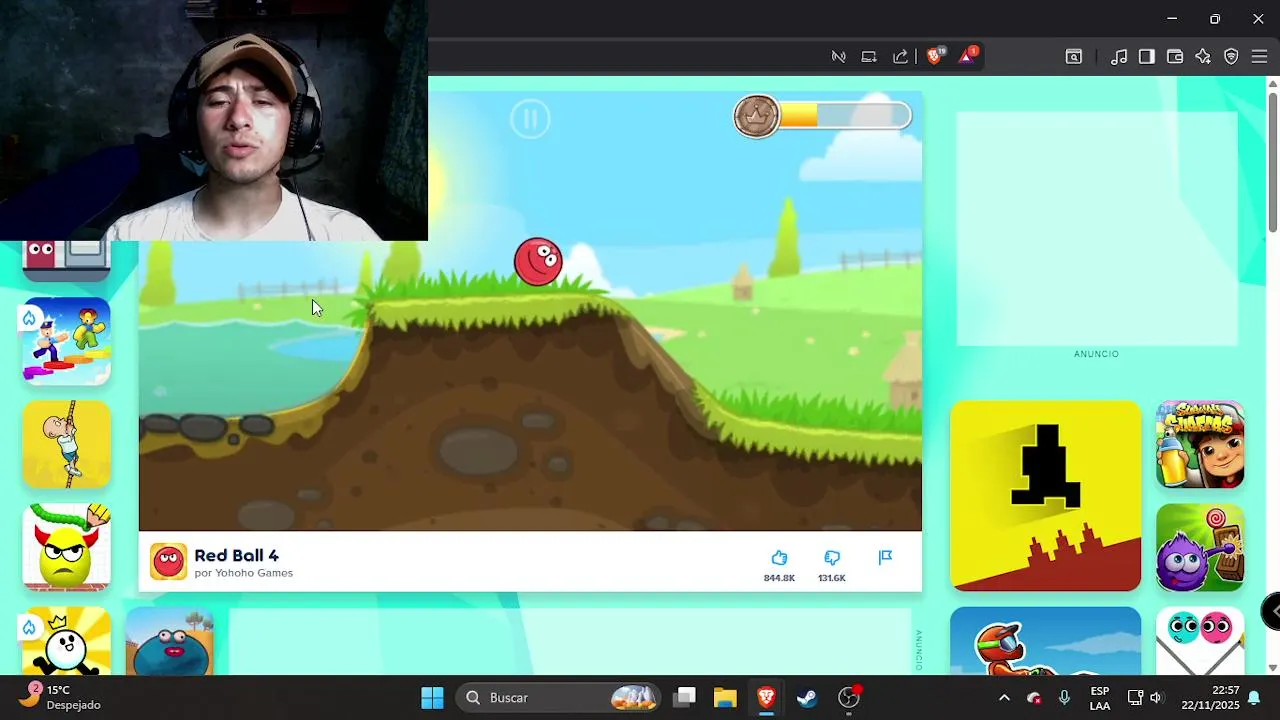The height and width of the screenshot is (720, 1280).
Task: Open OBS Studio from the taskbar
Action: click(849, 697)
